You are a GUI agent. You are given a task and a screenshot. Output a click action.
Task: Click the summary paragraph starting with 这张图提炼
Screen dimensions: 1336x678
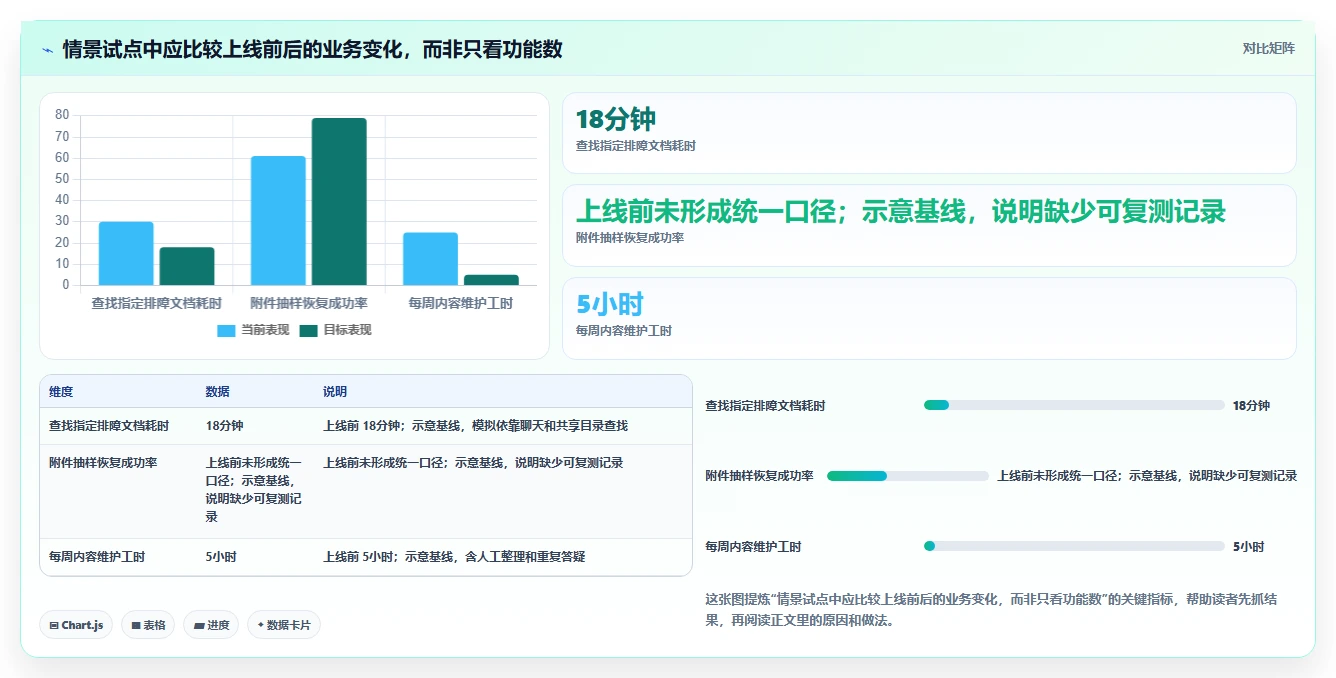coord(991,610)
